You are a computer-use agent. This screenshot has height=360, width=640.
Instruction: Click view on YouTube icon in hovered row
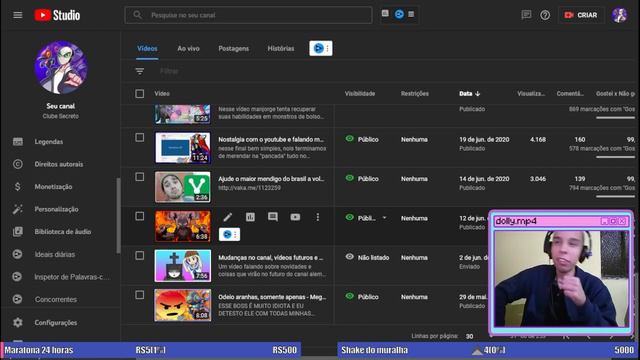click(x=295, y=217)
